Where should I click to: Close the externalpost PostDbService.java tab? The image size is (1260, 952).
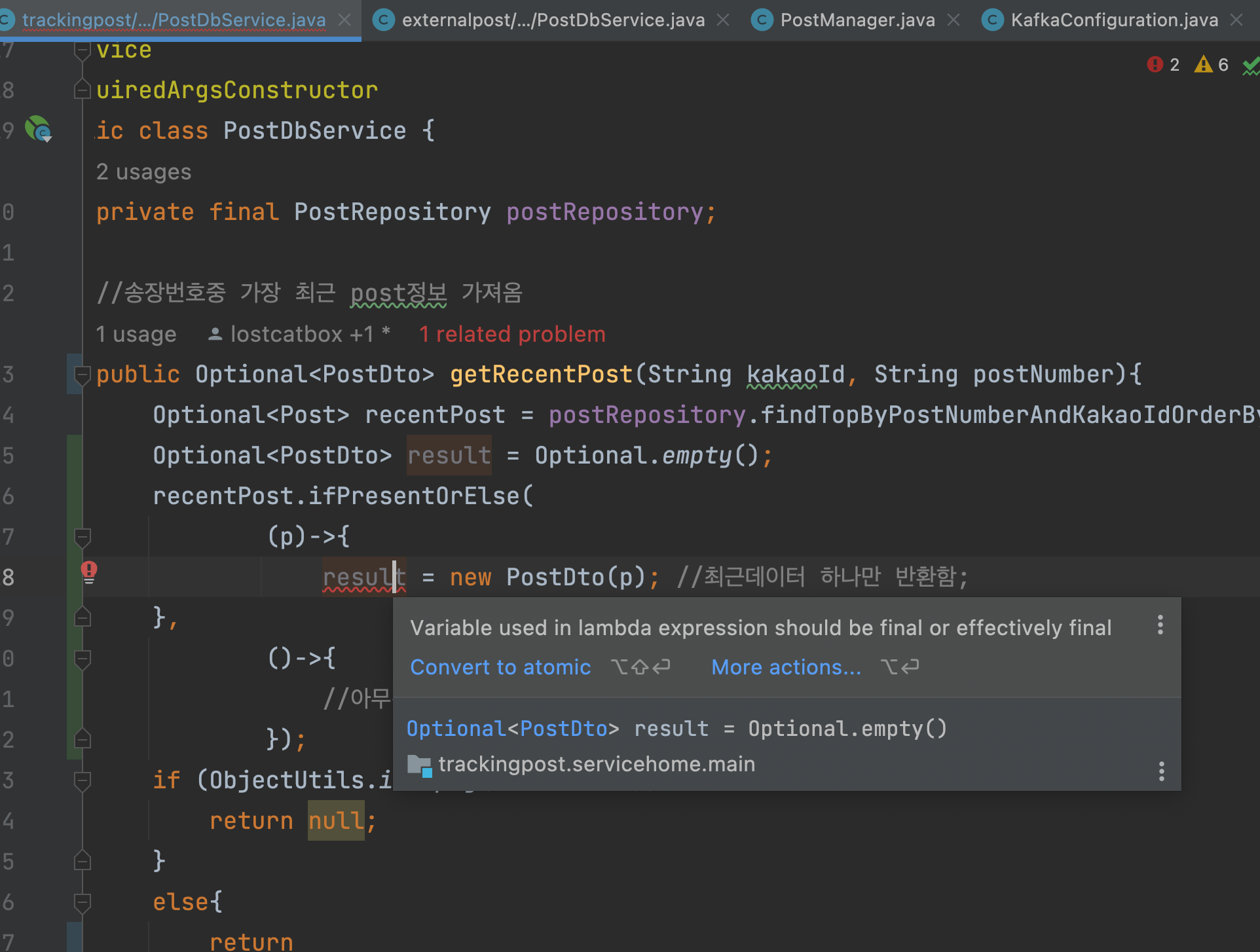pyautogui.click(x=723, y=20)
